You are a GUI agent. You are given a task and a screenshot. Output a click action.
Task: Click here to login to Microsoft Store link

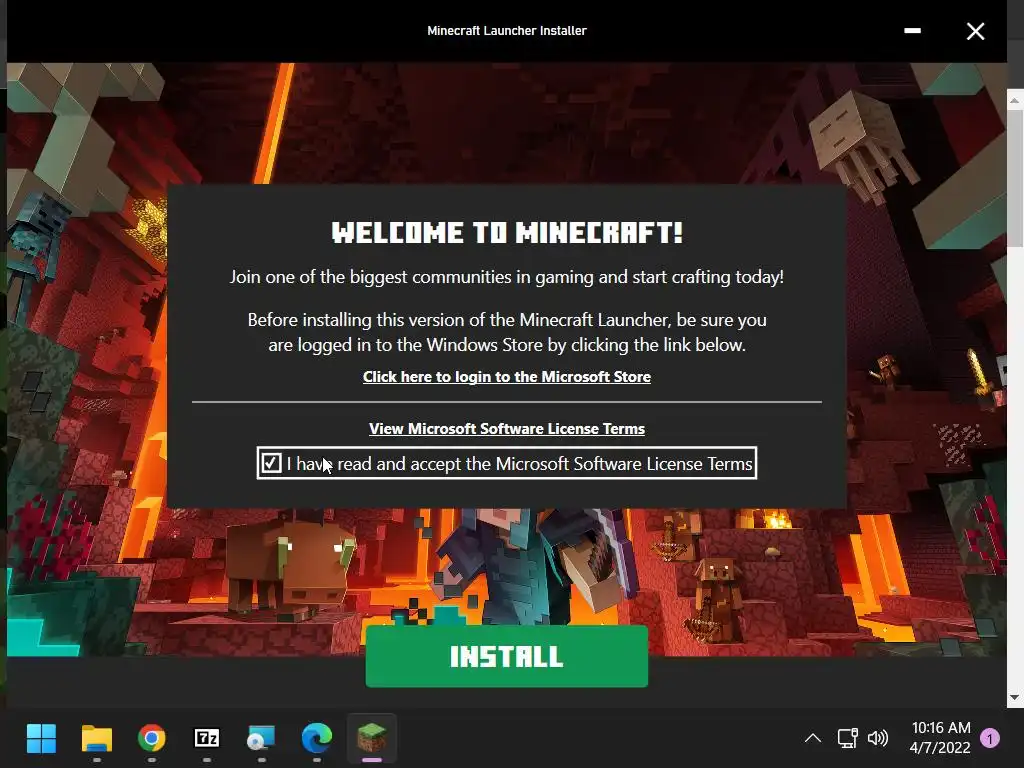(x=507, y=377)
